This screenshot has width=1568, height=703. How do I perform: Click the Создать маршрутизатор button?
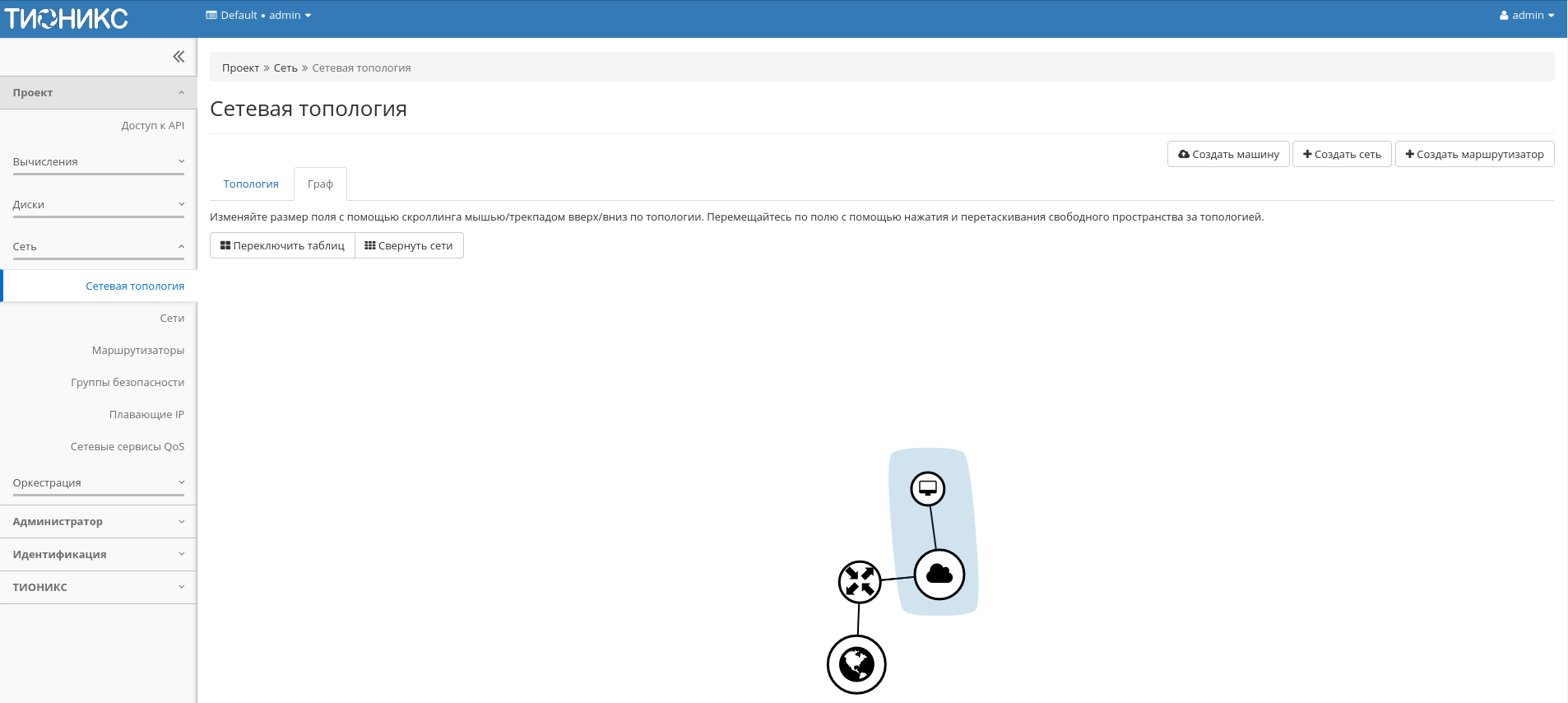tap(1474, 154)
